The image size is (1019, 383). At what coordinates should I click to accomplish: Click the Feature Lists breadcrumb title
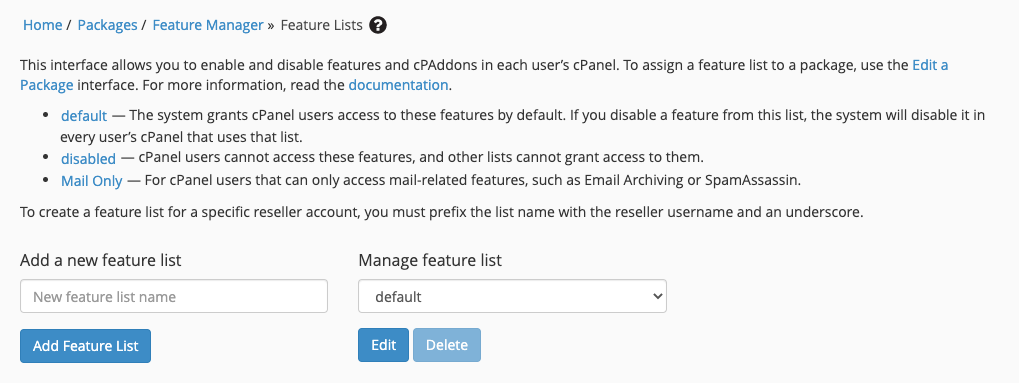[321, 25]
